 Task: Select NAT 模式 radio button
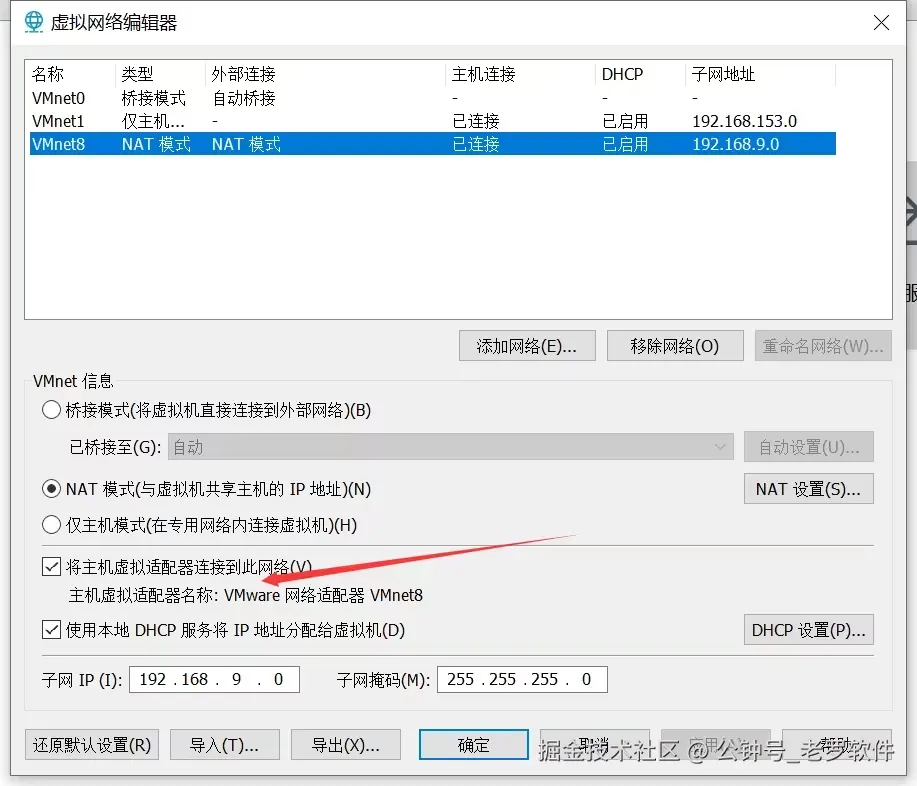[x=51, y=489]
